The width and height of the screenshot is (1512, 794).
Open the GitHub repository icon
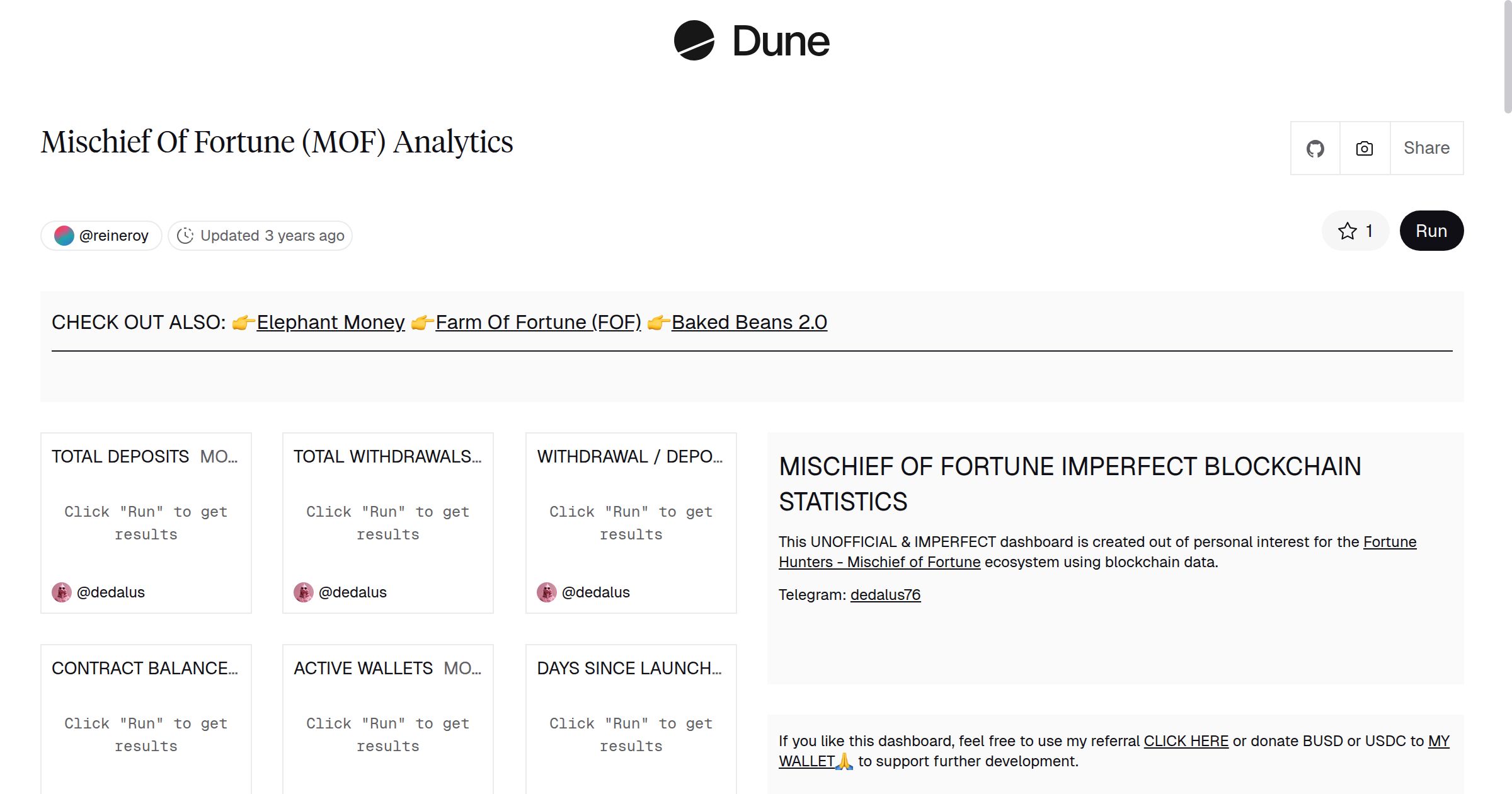click(1315, 147)
